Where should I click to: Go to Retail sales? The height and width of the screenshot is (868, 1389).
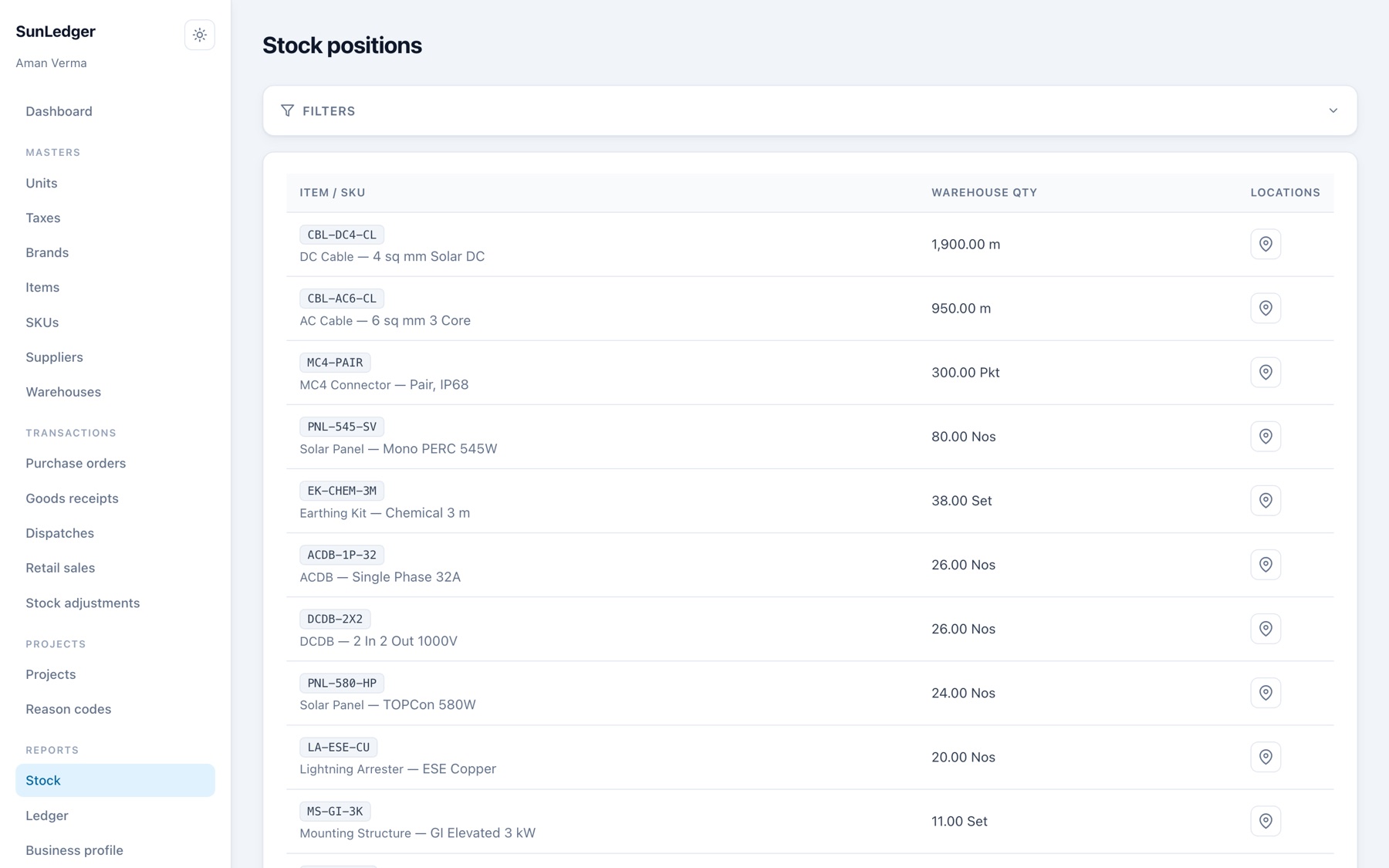tap(115, 568)
